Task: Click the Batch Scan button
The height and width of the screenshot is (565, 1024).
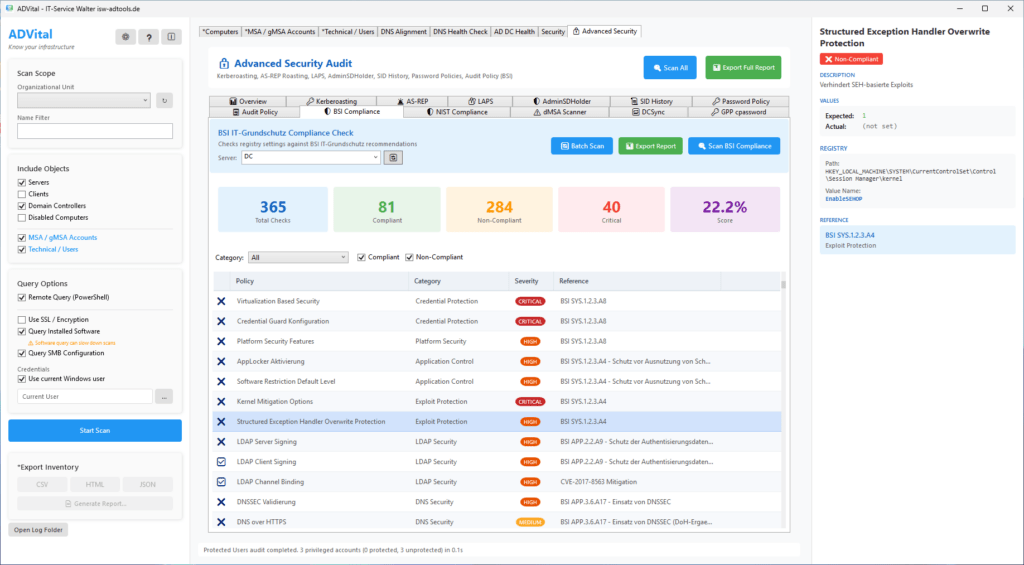Action: (x=581, y=146)
